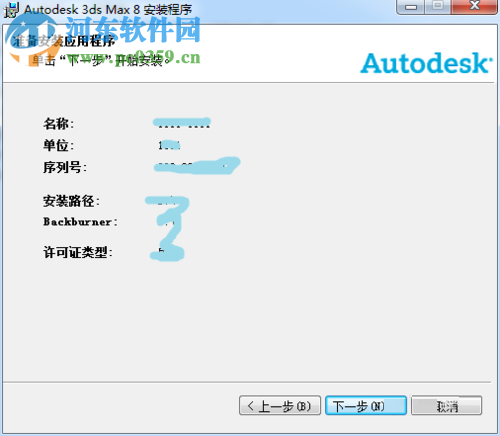Click the Autodesk logo
This screenshot has height=436, width=500.
point(426,63)
